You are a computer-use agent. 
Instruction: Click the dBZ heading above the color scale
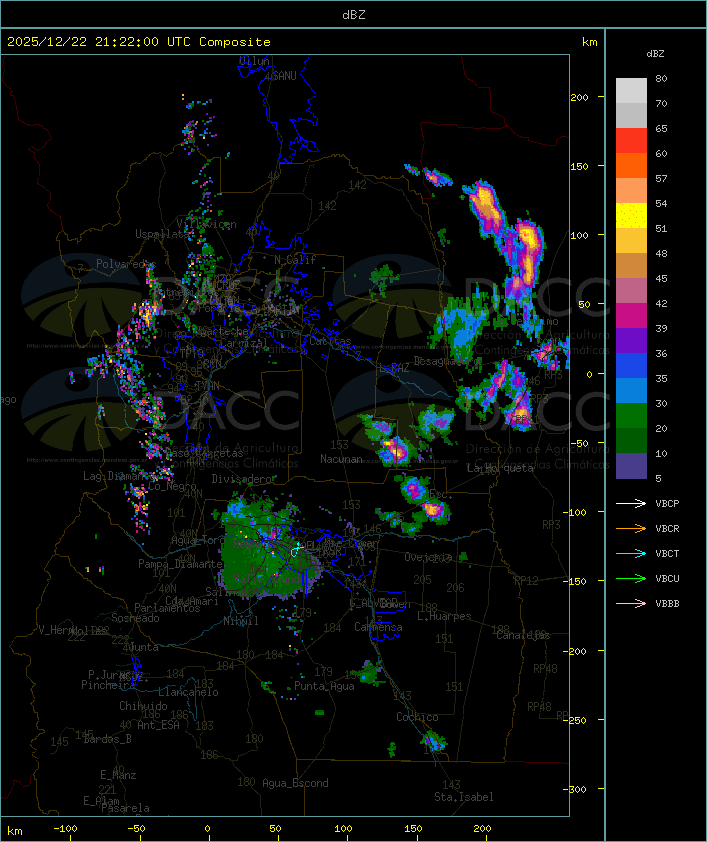(x=655, y=54)
